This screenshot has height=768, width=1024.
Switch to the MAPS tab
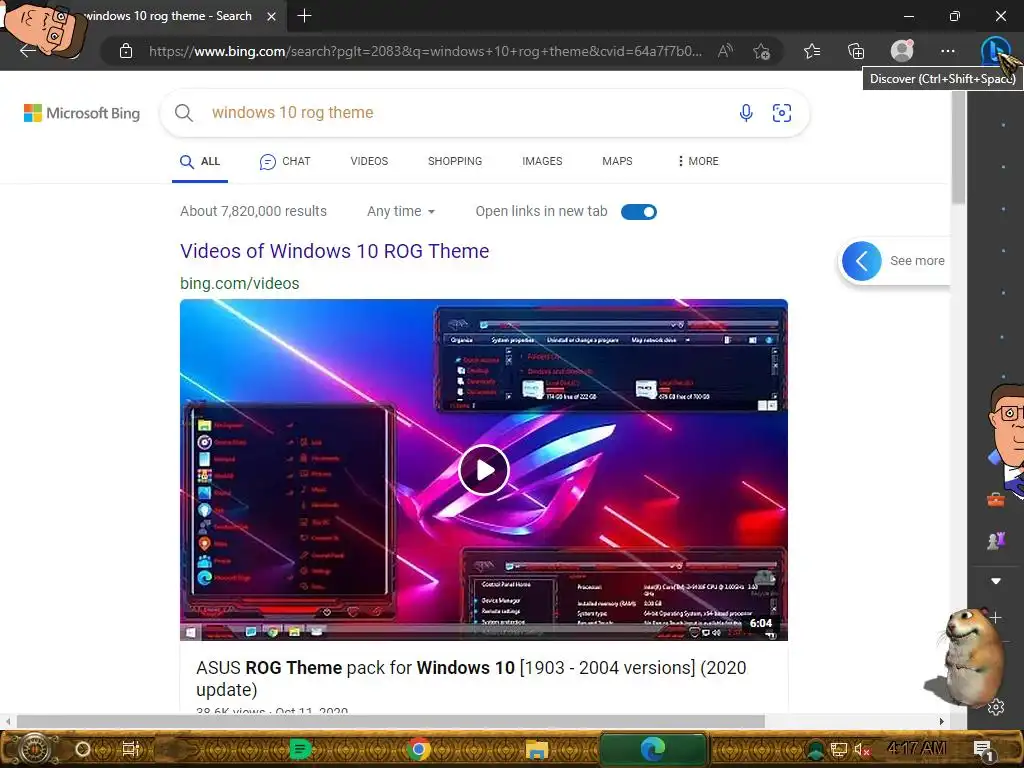click(x=617, y=161)
